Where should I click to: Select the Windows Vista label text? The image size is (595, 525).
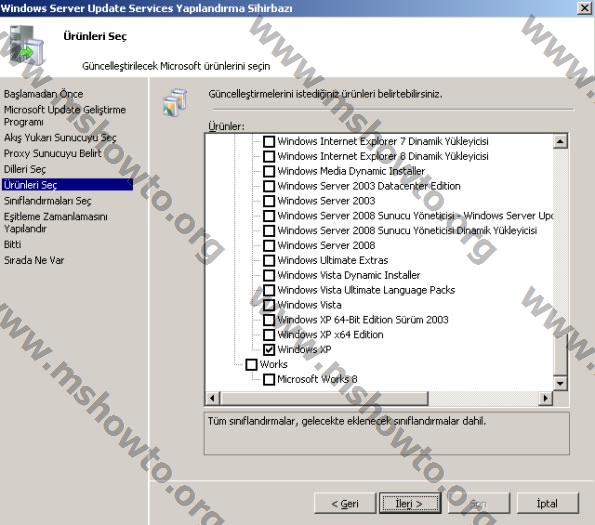click(x=309, y=305)
